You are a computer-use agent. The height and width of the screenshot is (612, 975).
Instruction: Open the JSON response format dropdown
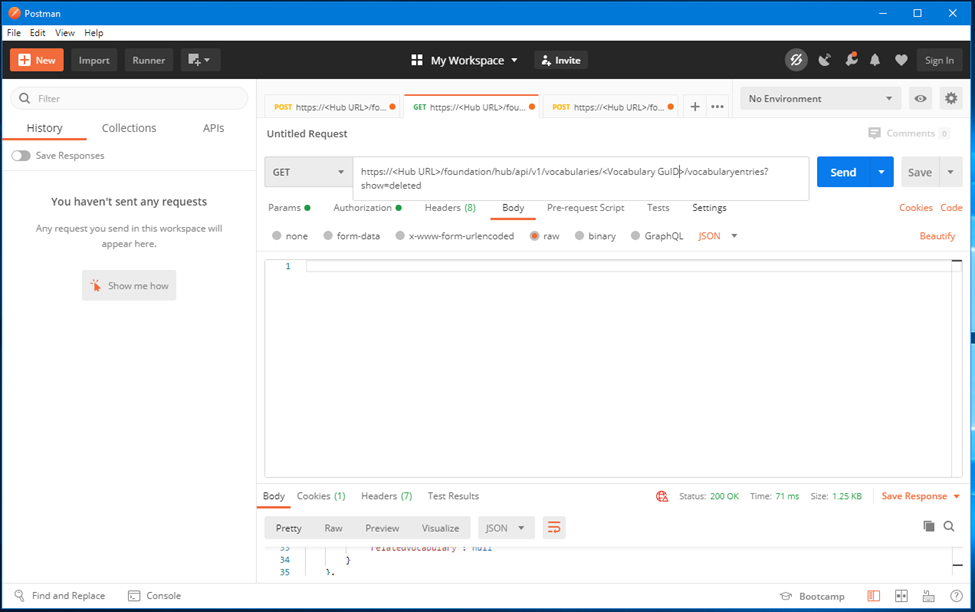point(506,528)
